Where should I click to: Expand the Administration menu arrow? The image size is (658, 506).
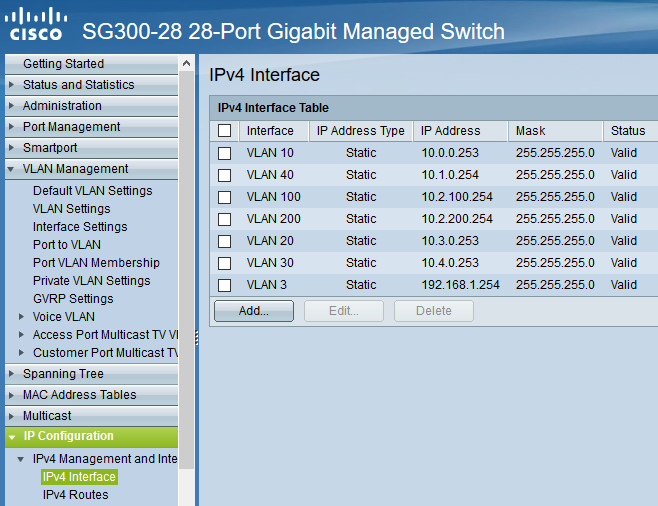coord(11,106)
